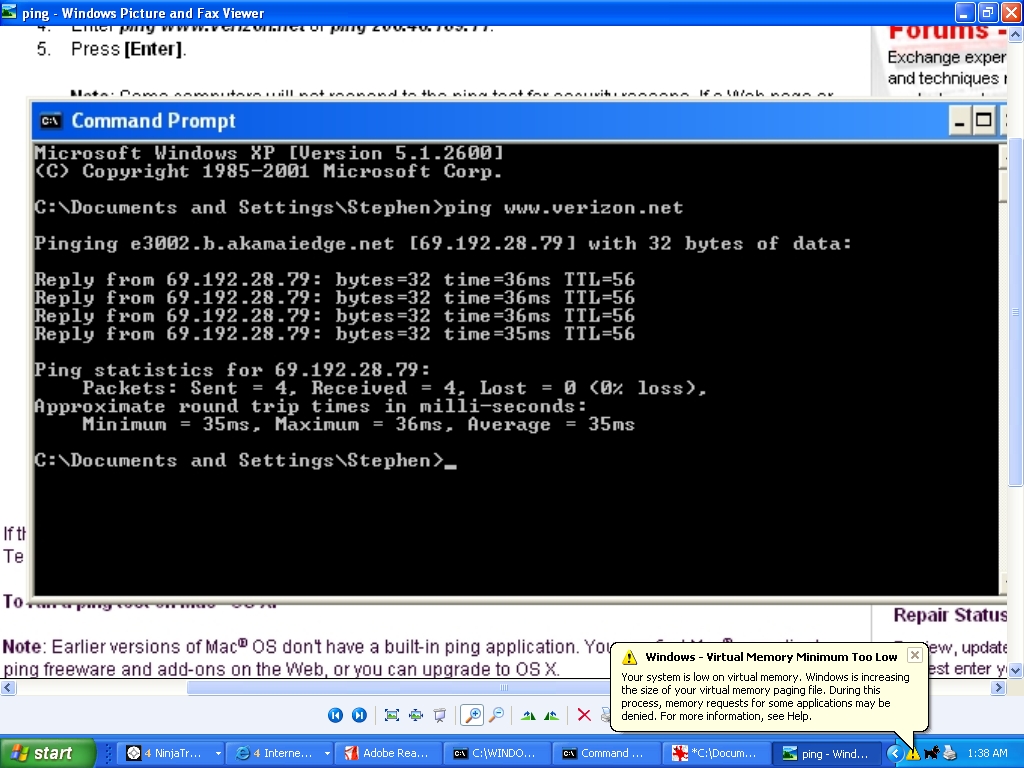Rotate the picture counterclockwise
Image resolution: width=1024 pixels, height=768 pixels.
pyautogui.click(x=551, y=715)
